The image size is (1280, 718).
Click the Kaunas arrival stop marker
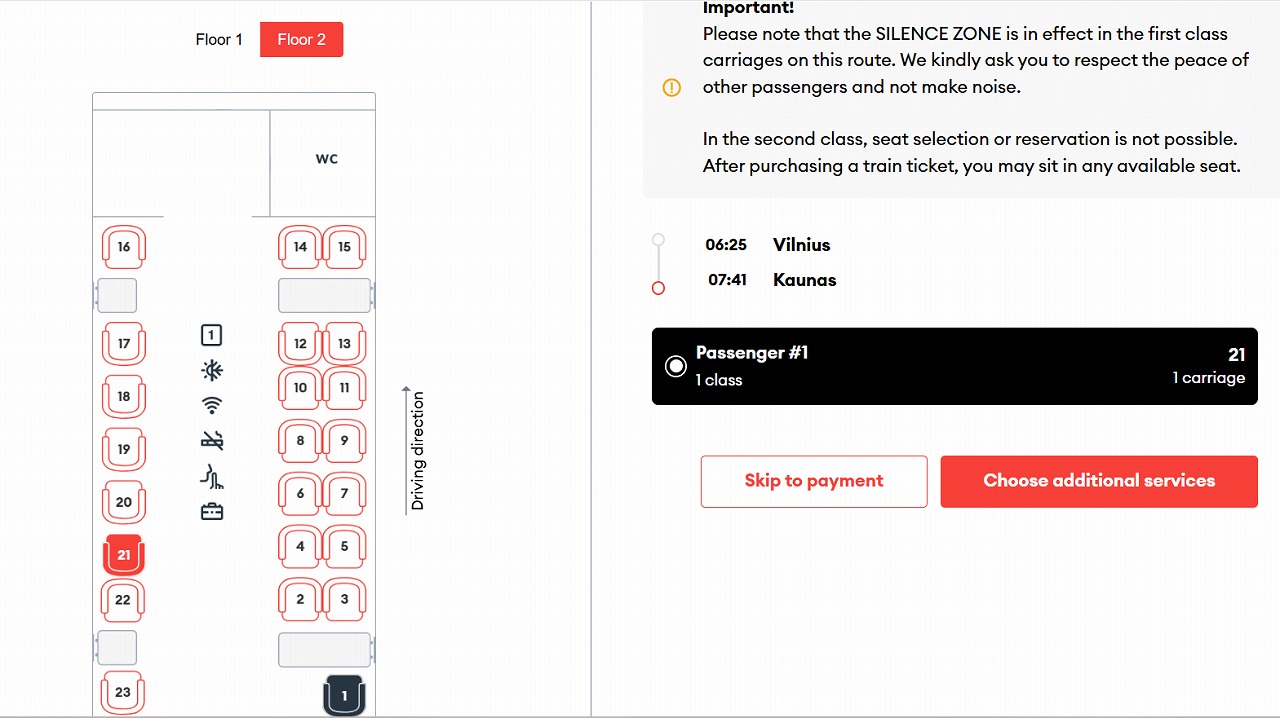tap(658, 288)
